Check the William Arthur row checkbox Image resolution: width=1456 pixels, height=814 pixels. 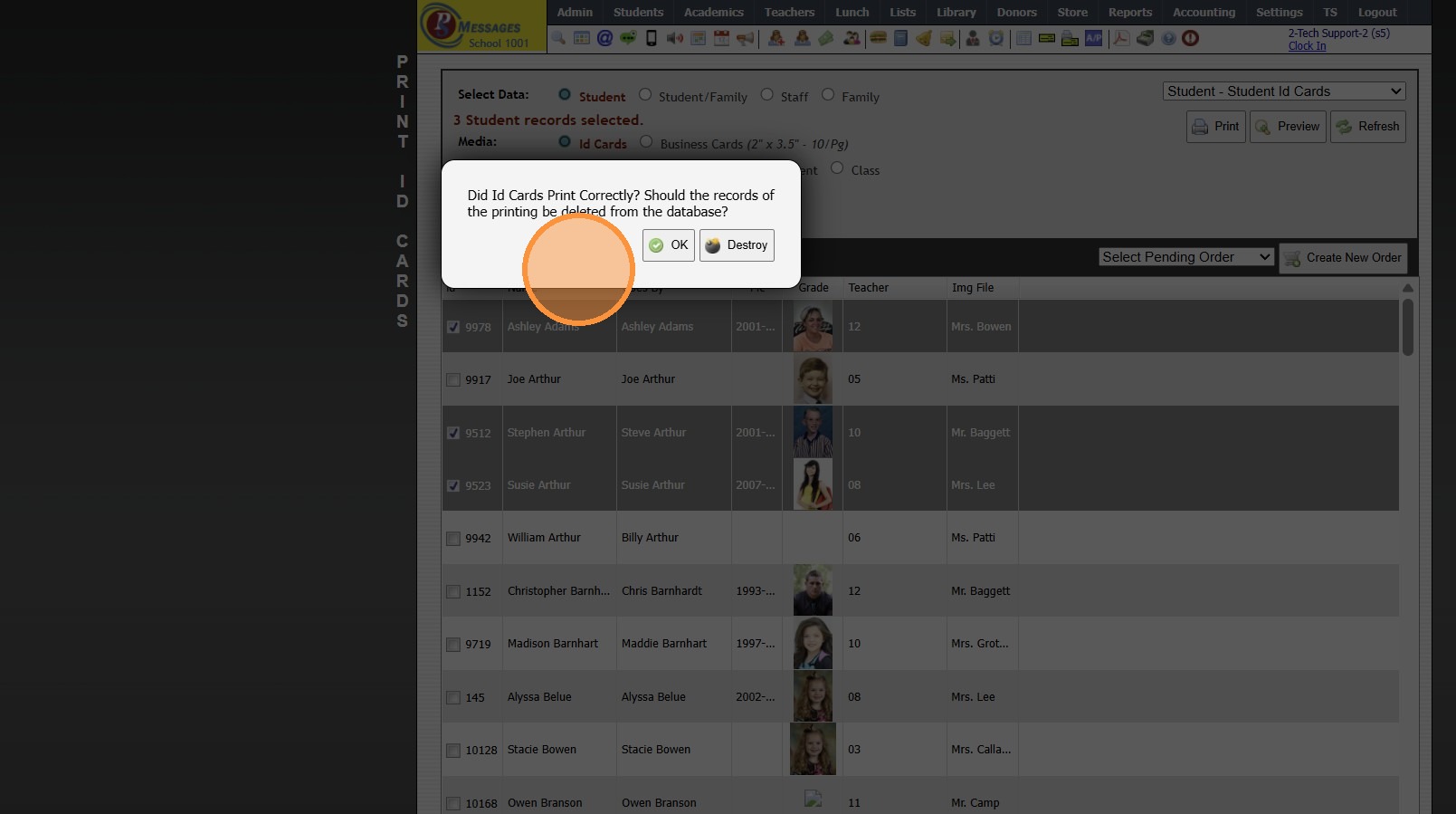click(x=453, y=539)
